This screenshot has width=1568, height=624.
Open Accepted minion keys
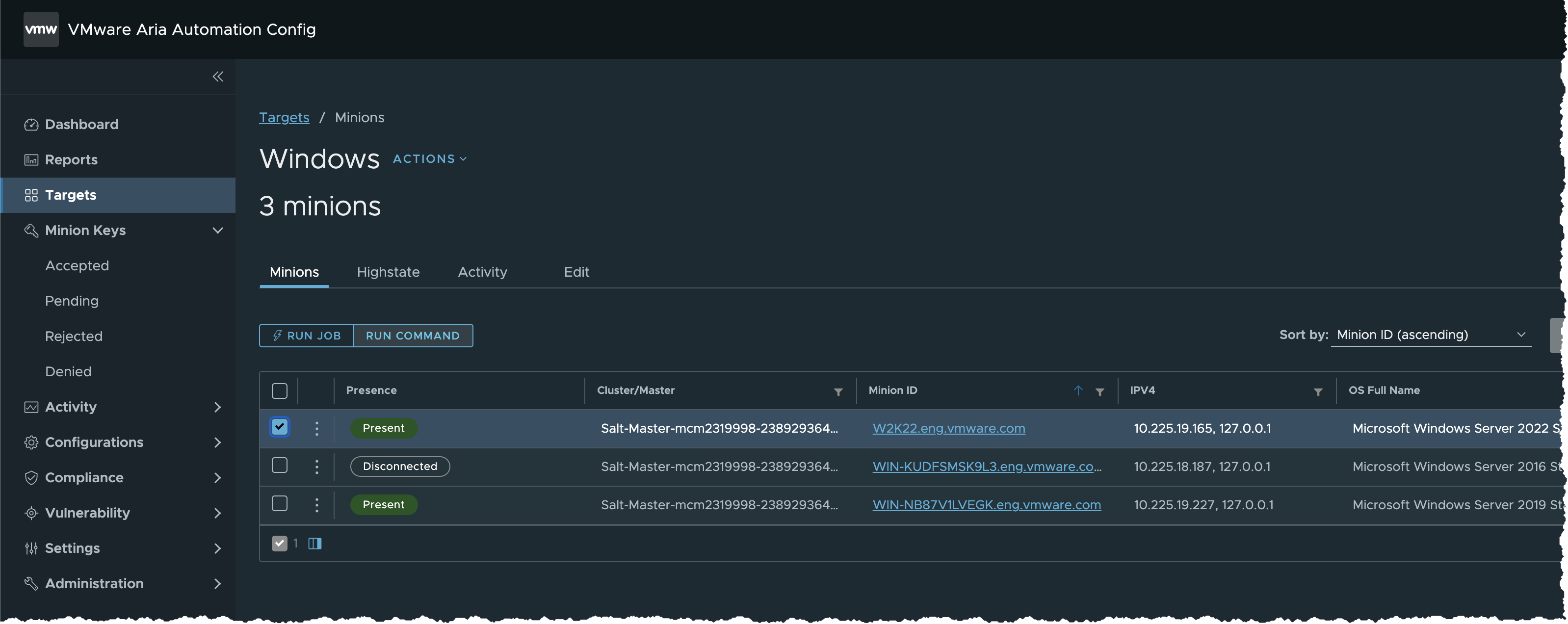77,265
